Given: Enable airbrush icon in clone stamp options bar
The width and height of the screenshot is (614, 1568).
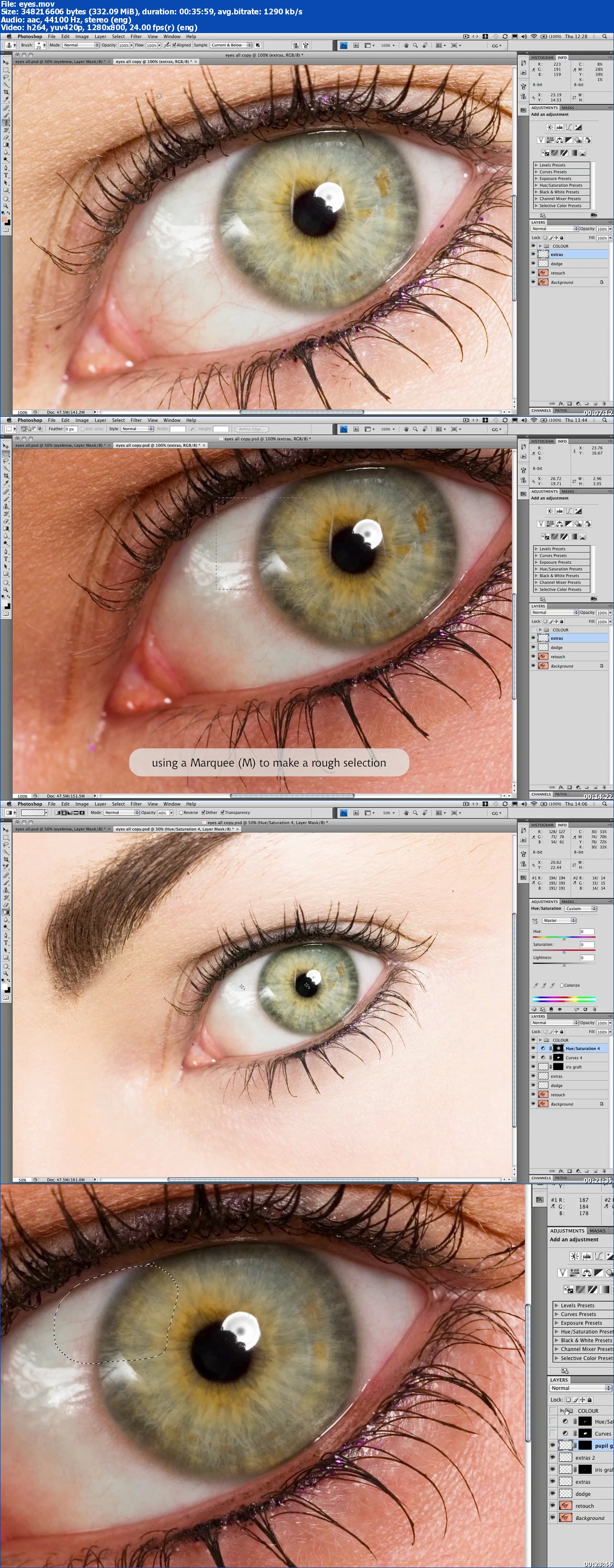Looking at the screenshot, I should click(x=167, y=45).
